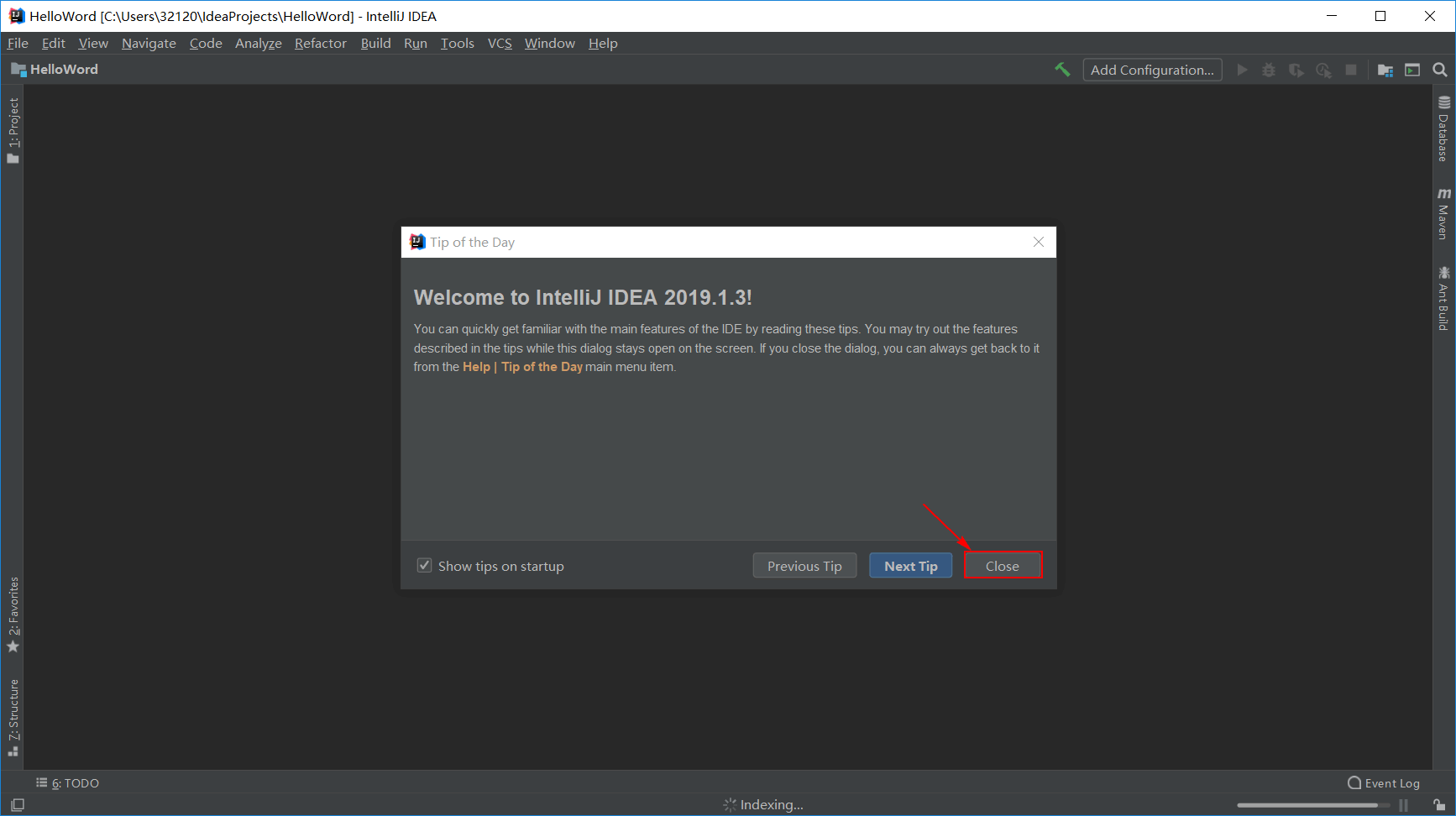Image resolution: width=1456 pixels, height=816 pixels.
Task: Click the Next Tip button
Action: [911, 566]
